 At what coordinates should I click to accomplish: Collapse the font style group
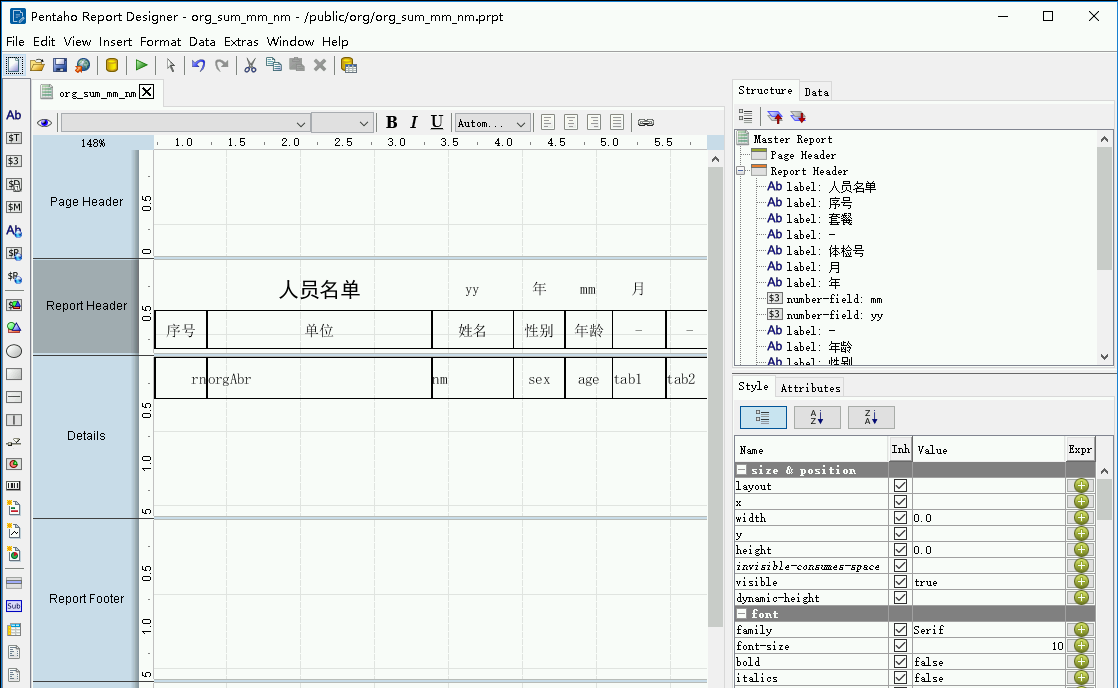click(742, 614)
